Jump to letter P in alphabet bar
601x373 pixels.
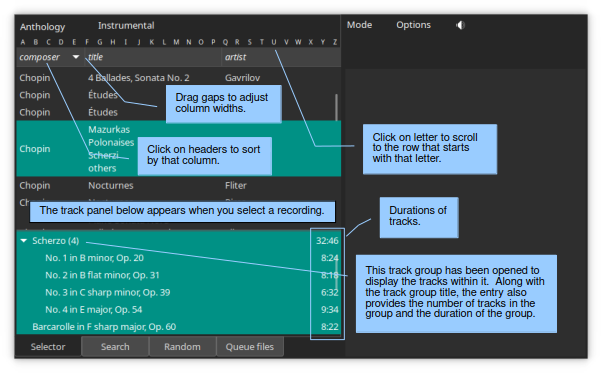(x=213, y=42)
